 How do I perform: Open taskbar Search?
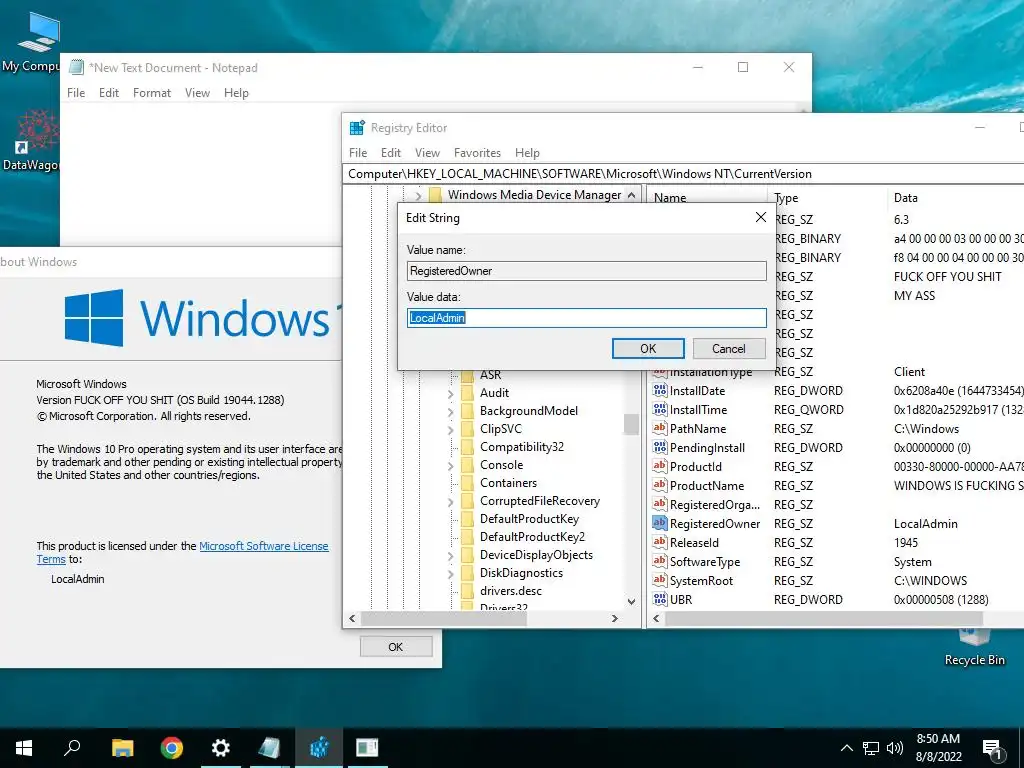(x=72, y=748)
